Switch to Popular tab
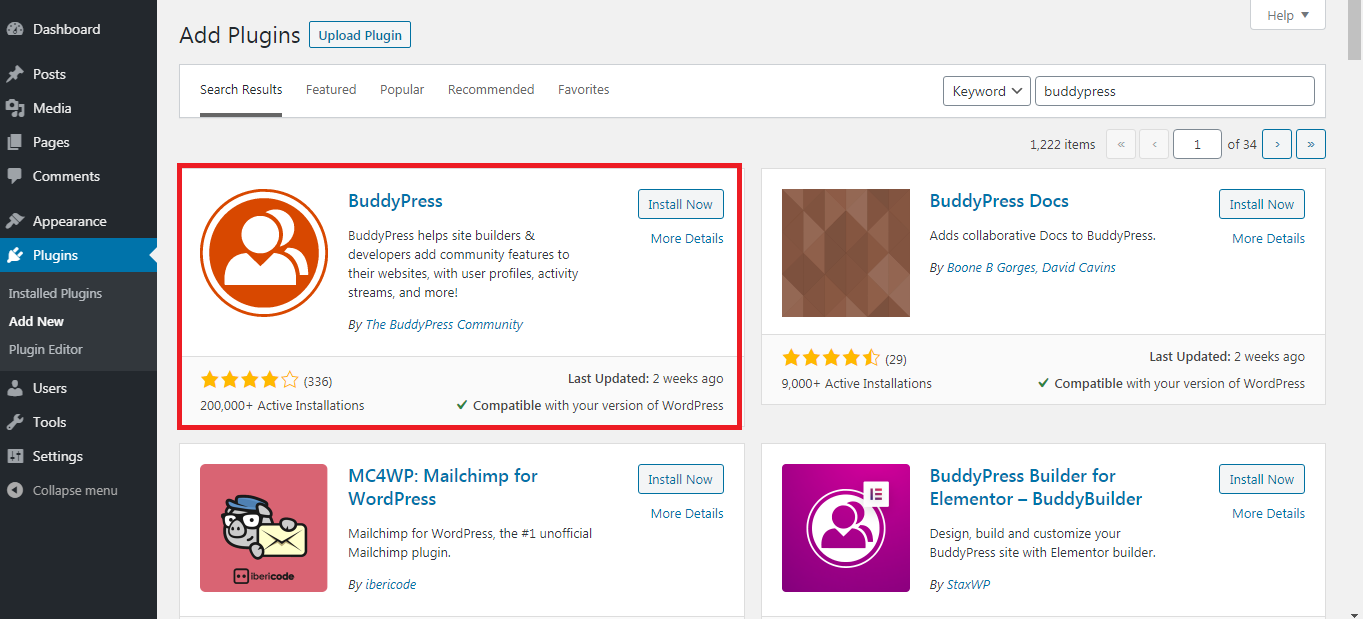1363x619 pixels. point(402,90)
